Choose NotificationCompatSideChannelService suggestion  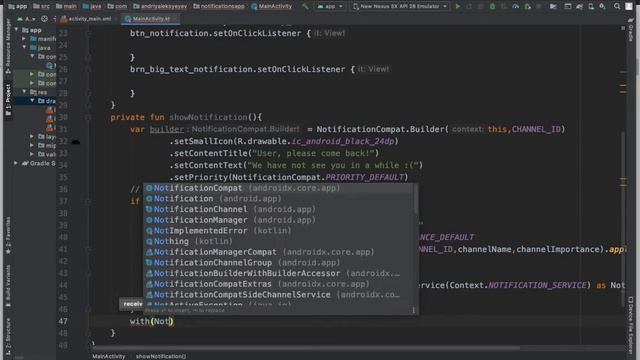click(278, 294)
